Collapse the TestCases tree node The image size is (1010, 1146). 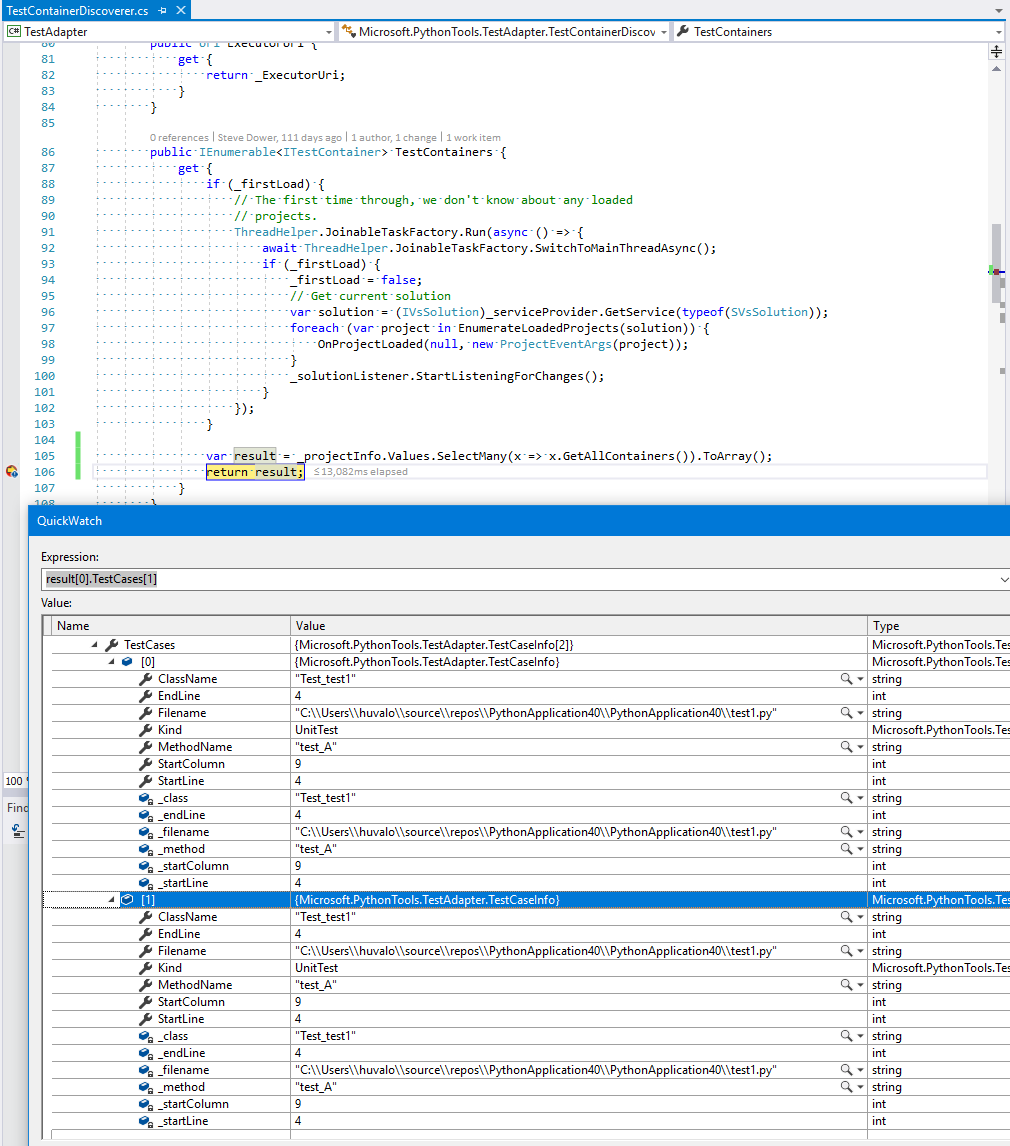click(92, 644)
